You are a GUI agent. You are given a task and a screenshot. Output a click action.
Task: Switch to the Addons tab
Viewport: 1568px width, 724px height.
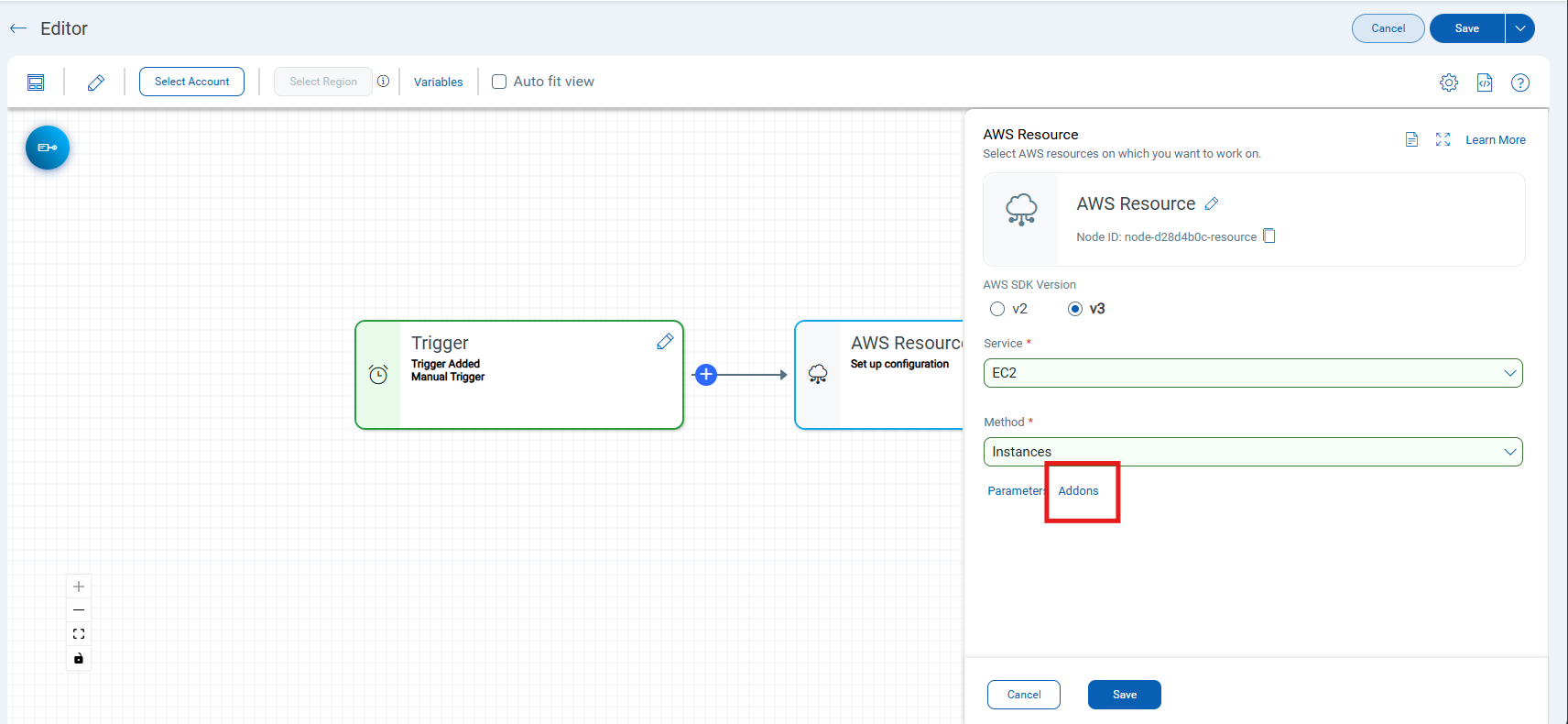point(1078,491)
